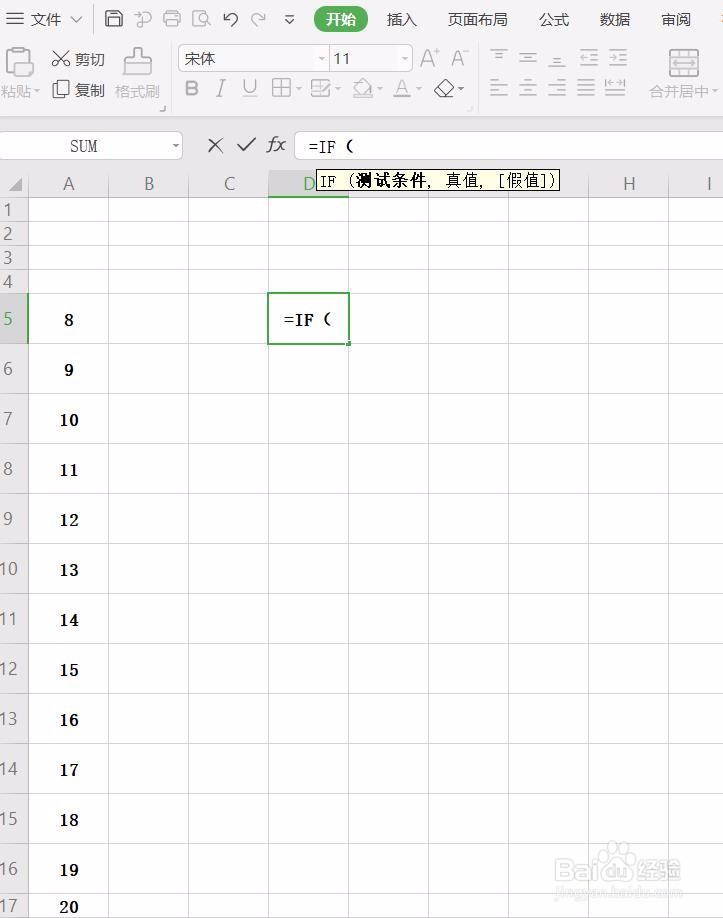Click the decrease font size A- icon
This screenshot has height=918, width=723.
pyautogui.click(x=460, y=58)
